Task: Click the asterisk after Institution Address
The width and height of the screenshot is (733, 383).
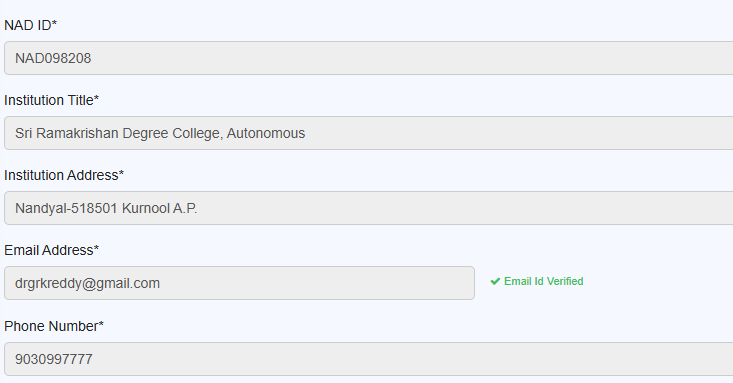Action: click(x=121, y=173)
